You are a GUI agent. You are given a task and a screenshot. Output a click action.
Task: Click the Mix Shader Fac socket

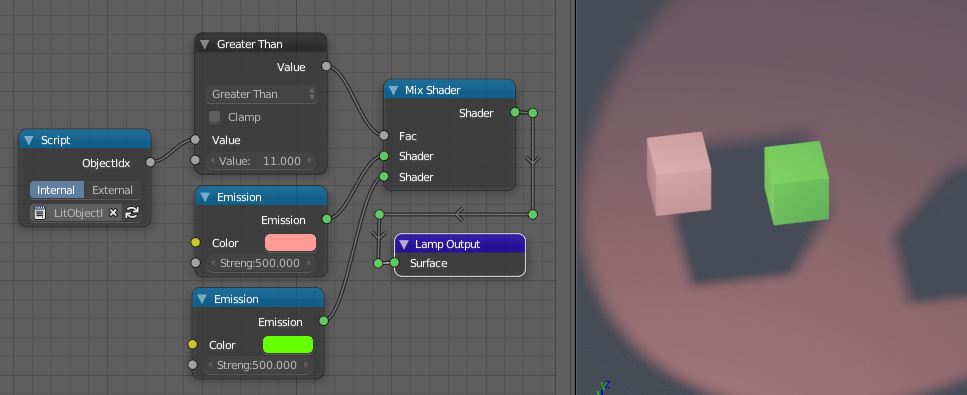(x=384, y=136)
